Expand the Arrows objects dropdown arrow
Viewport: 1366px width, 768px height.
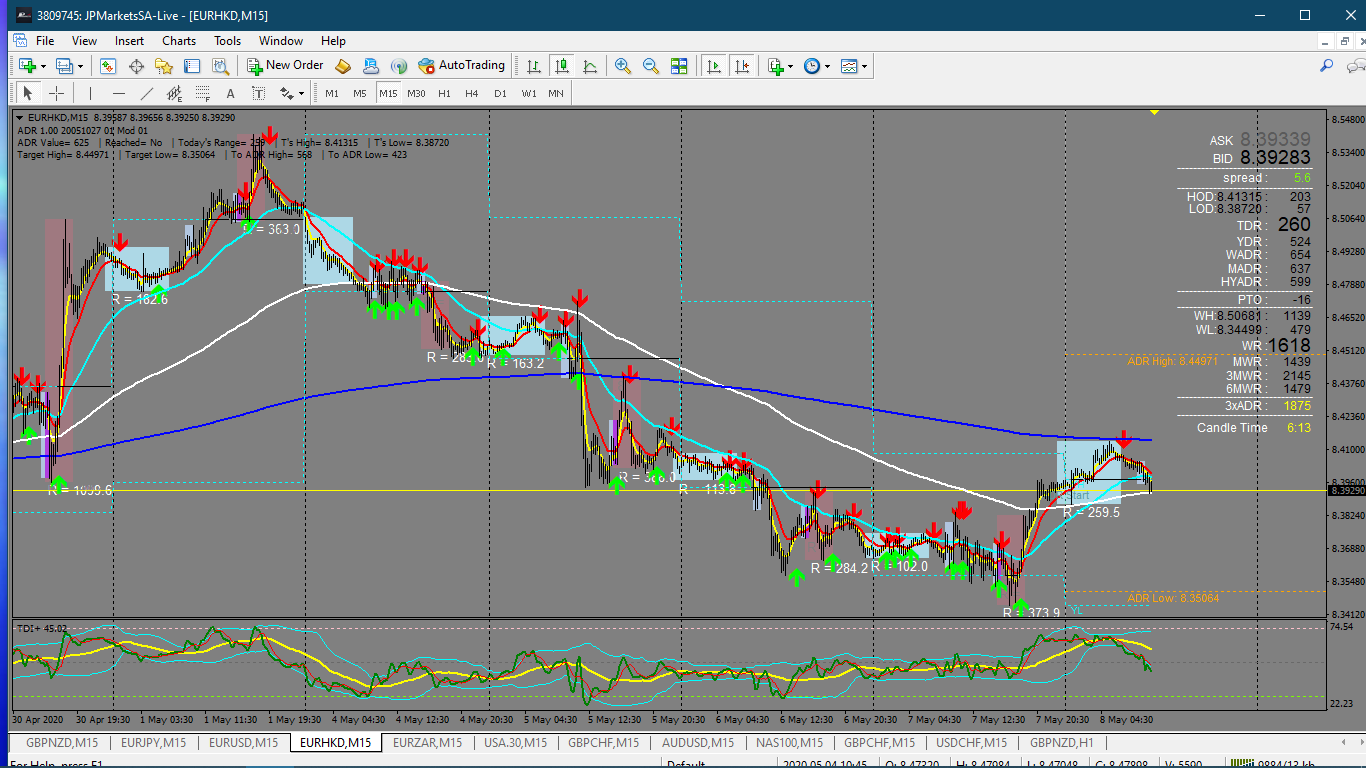[302, 93]
